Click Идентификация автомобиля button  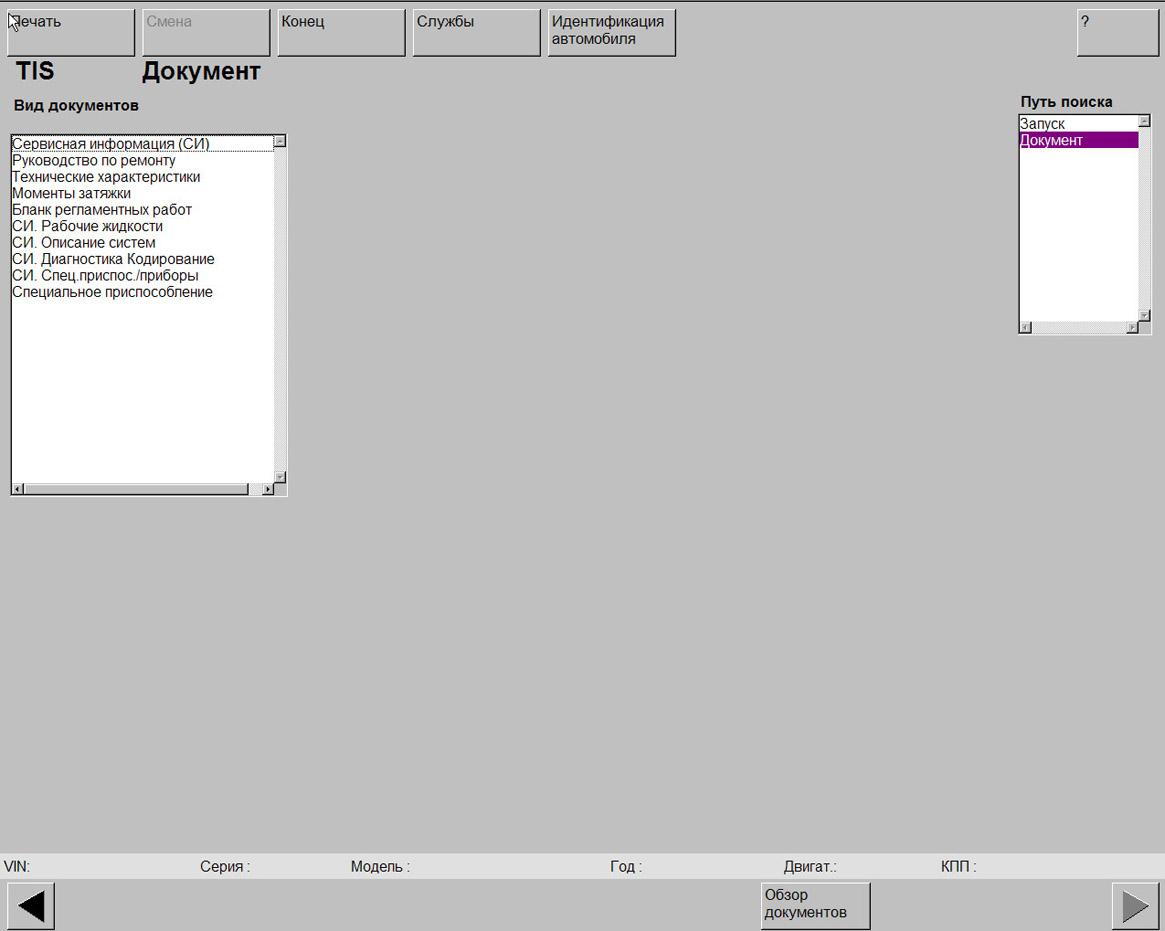point(611,33)
